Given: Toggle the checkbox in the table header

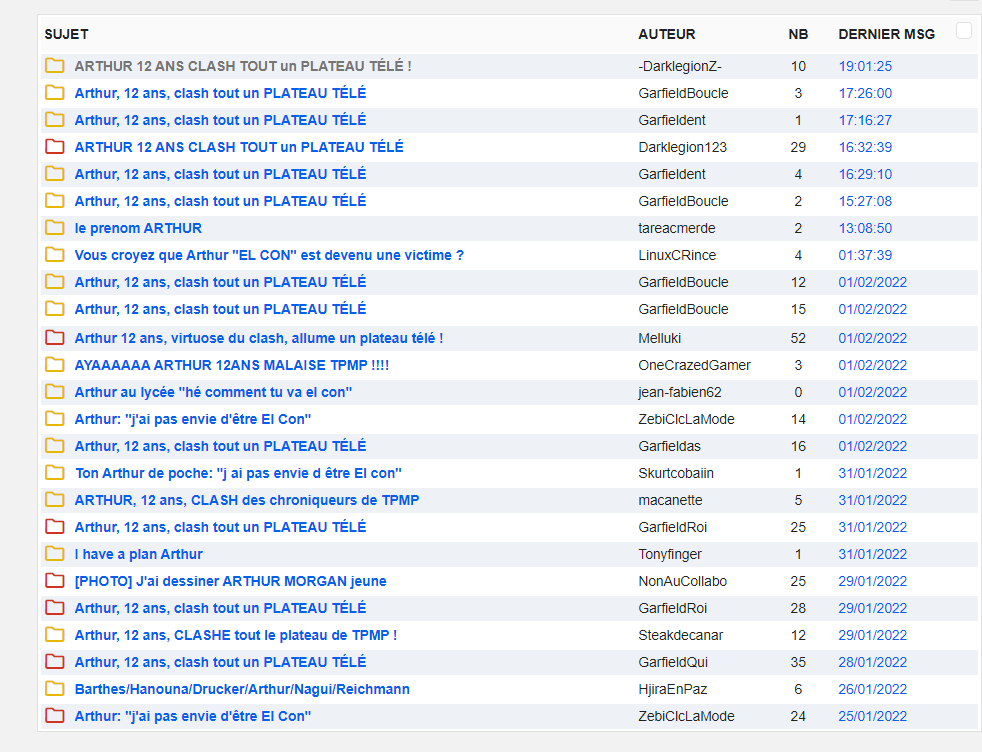Looking at the screenshot, I should pos(964,31).
